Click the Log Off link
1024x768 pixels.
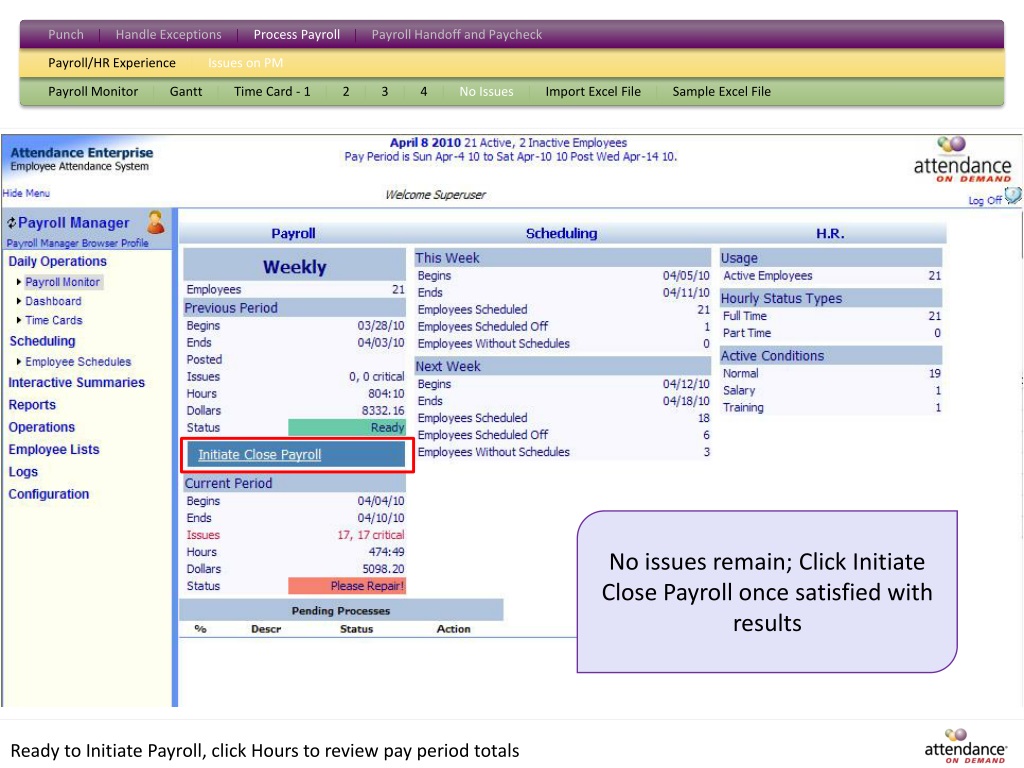[985, 200]
